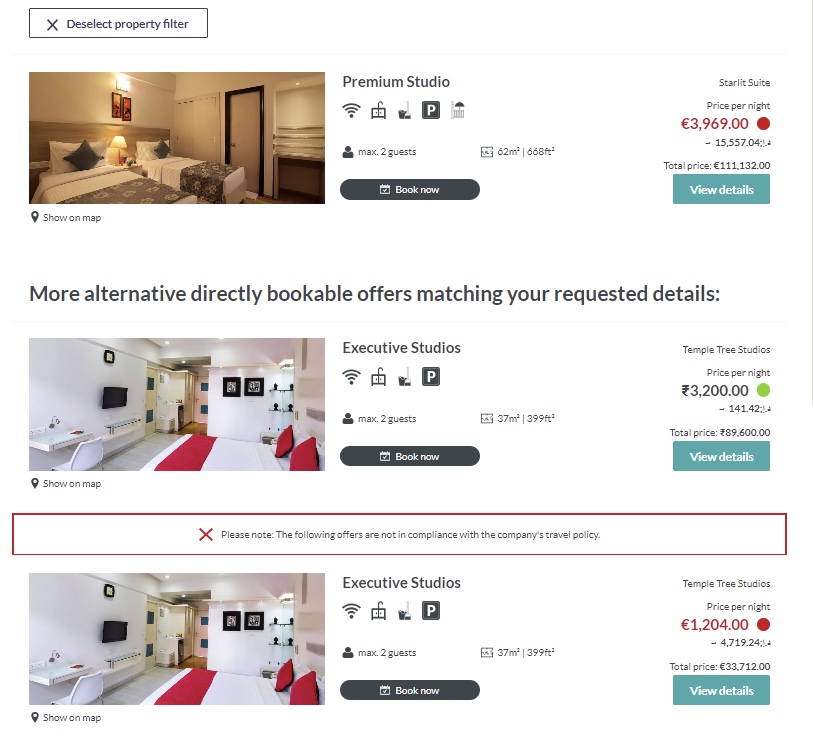Click the red status dot beside €3,969.00
The height and width of the screenshot is (743, 813).
coord(763,123)
